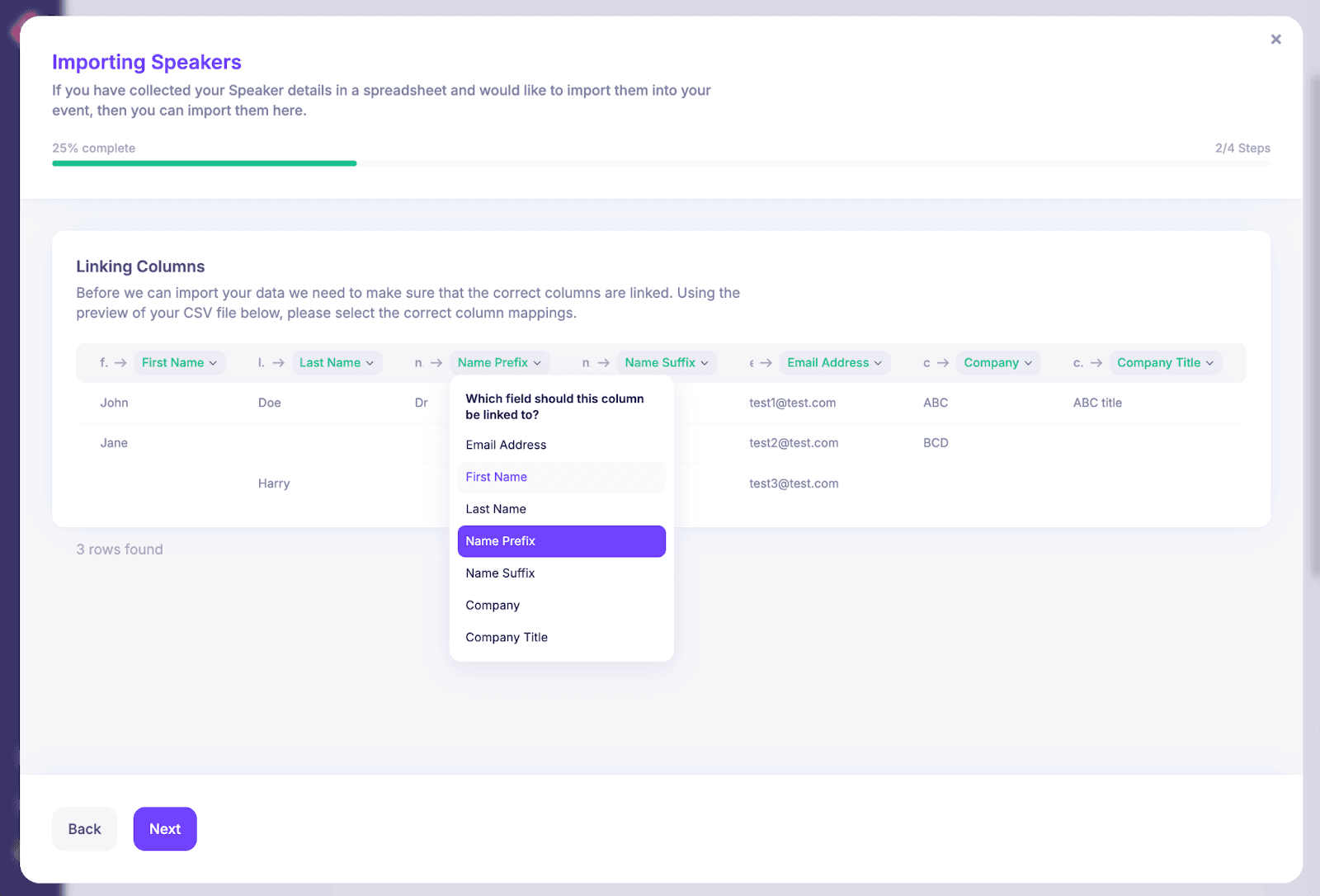1320x896 pixels.
Task: Choose Email Address in the field list
Action: point(506,445)
